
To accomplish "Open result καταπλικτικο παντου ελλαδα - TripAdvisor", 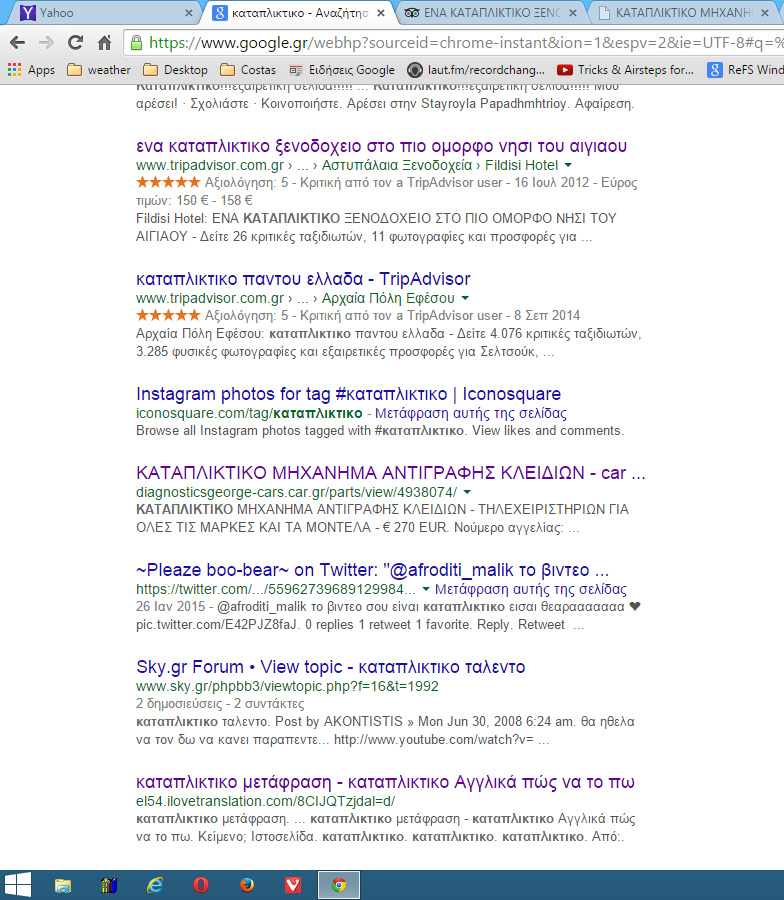I will click(303, 279).
